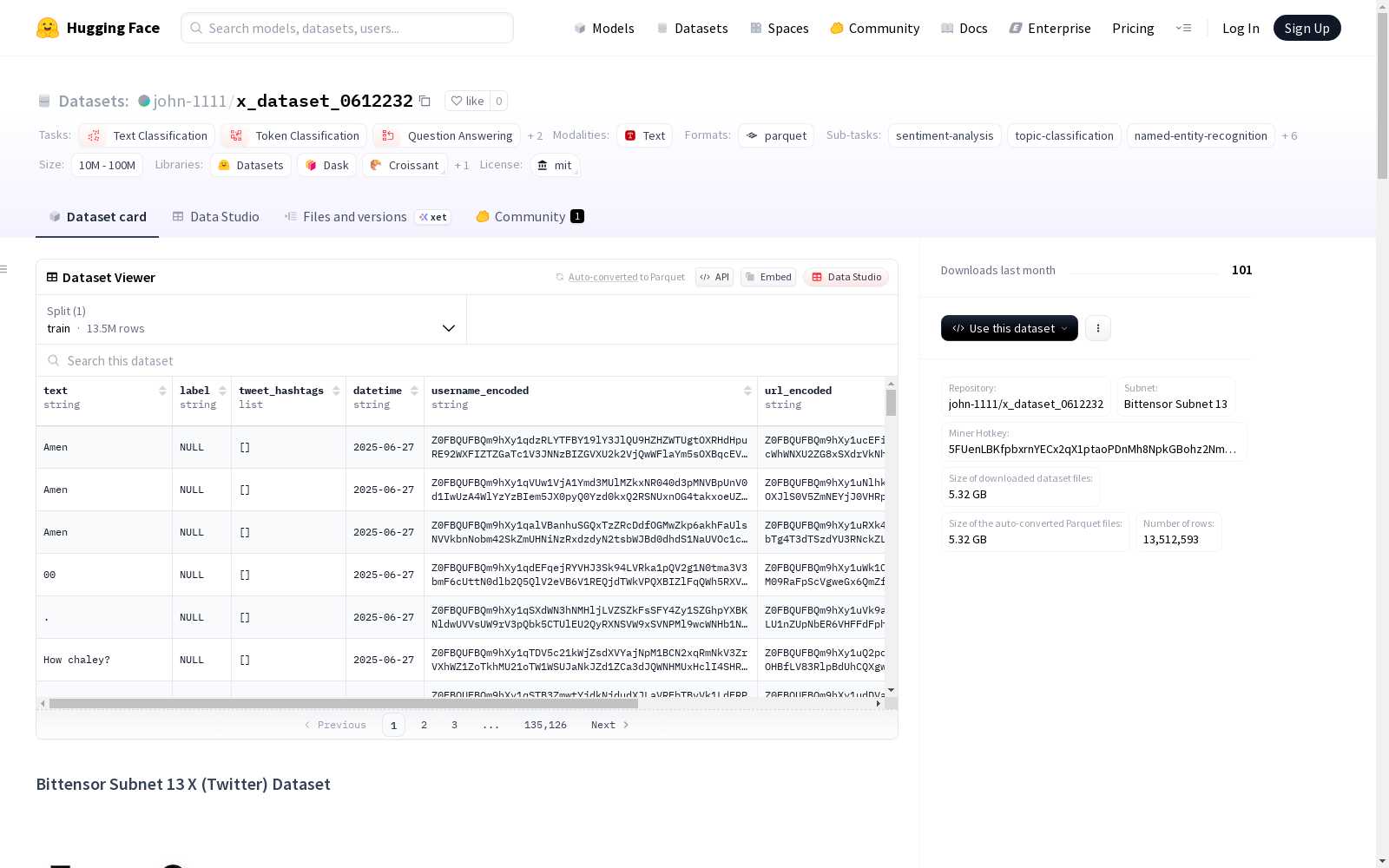
Task: Select the Question Answering task tag
Action: [446, 135]
